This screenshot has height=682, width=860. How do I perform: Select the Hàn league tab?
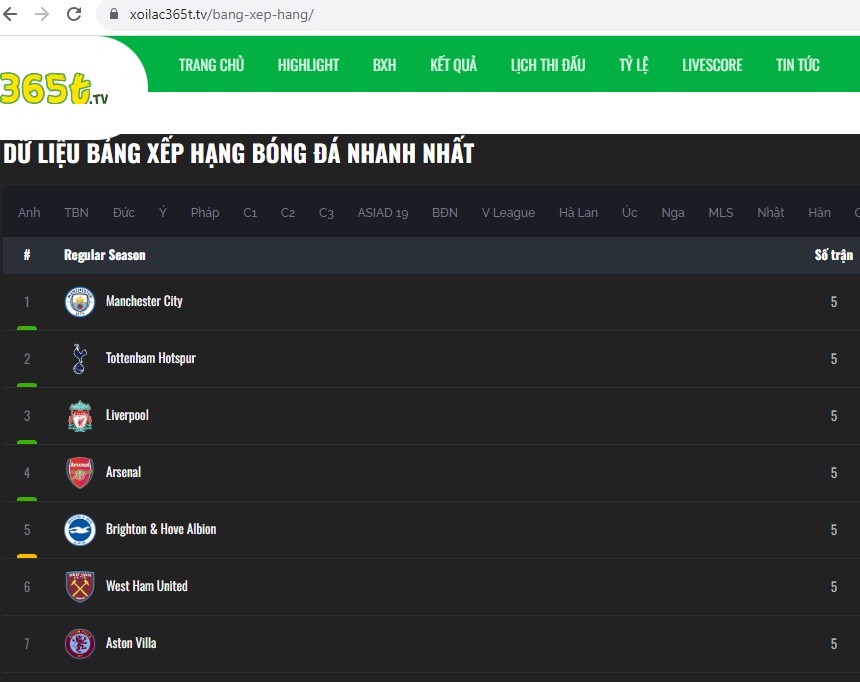coord(819,212)
